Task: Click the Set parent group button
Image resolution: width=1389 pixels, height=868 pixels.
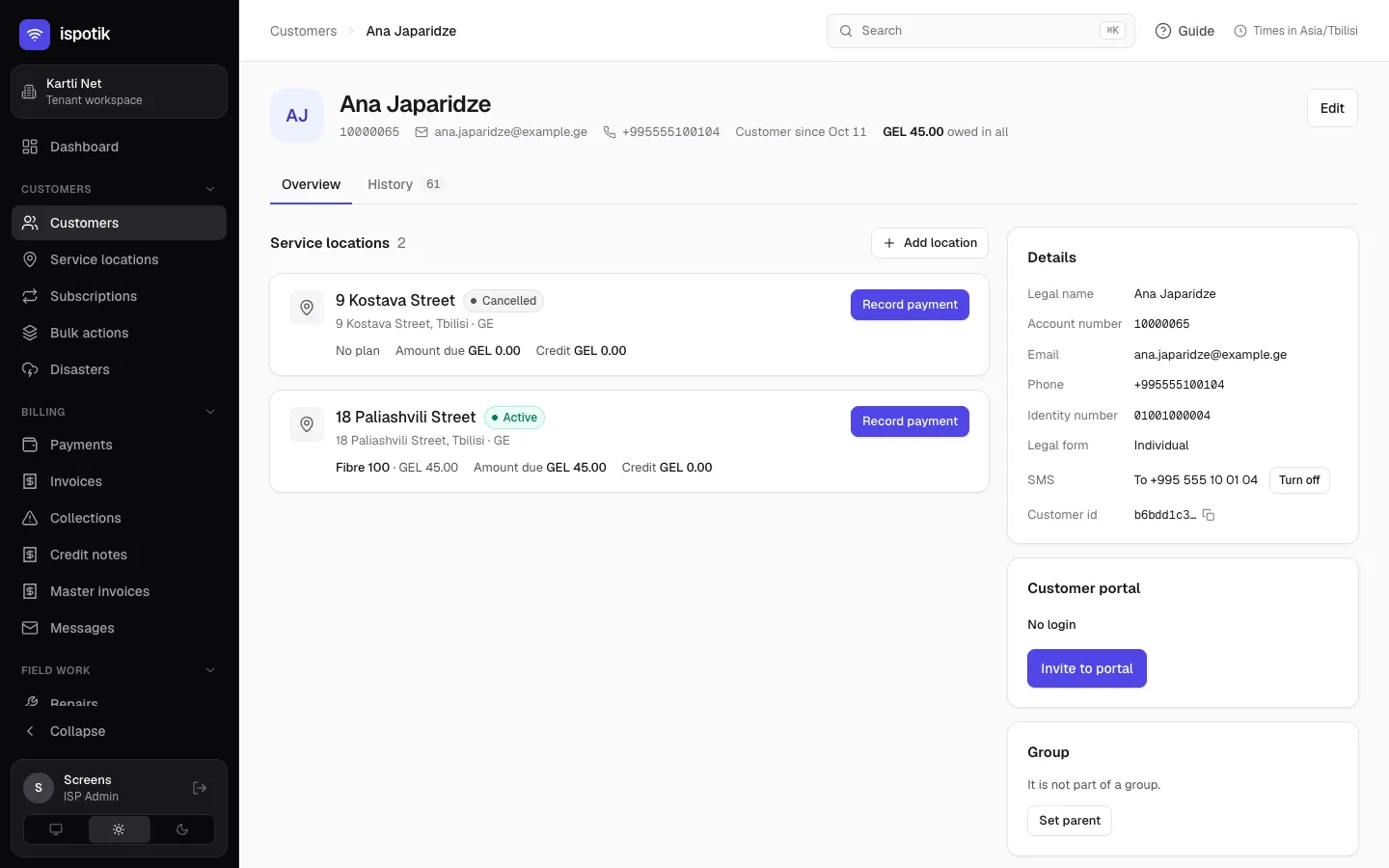Action: (1070, 821)
